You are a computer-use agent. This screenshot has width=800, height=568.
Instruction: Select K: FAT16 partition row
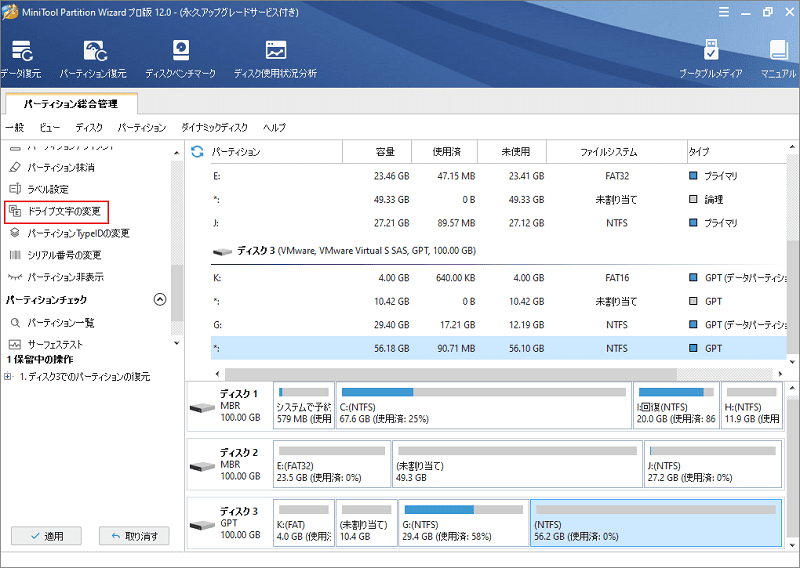(x=498, y=278)
